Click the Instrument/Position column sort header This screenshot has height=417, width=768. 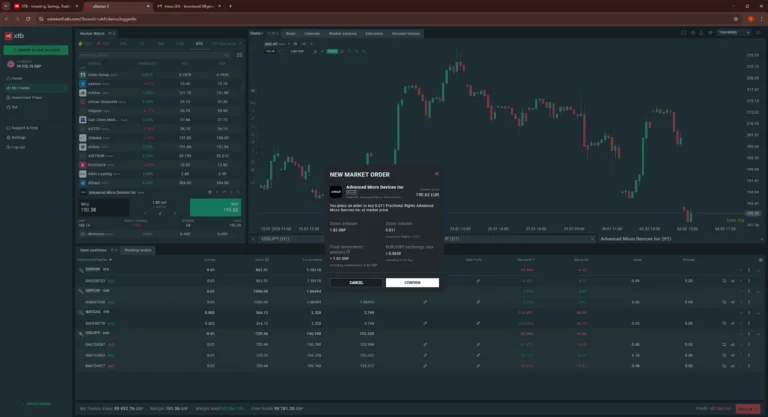tap(95, 260)
